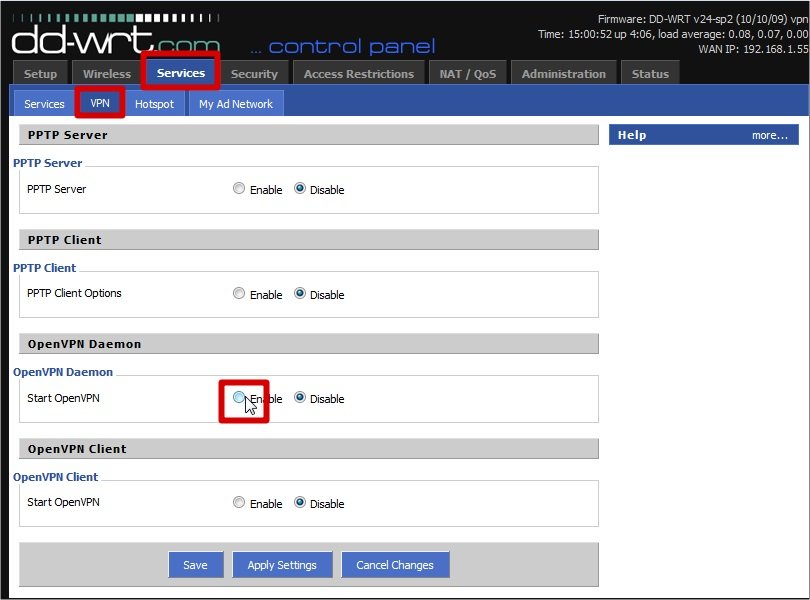Viewport: 810px width, 600px height.
Task: Click Cancel Changes button
Action: tap(395, 565)
